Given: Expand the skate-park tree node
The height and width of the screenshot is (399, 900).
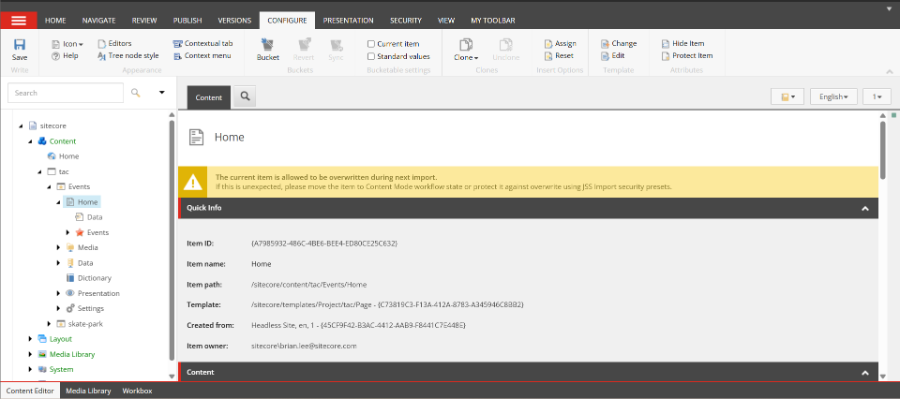Looking at the screenshot, I should [49, 324].
